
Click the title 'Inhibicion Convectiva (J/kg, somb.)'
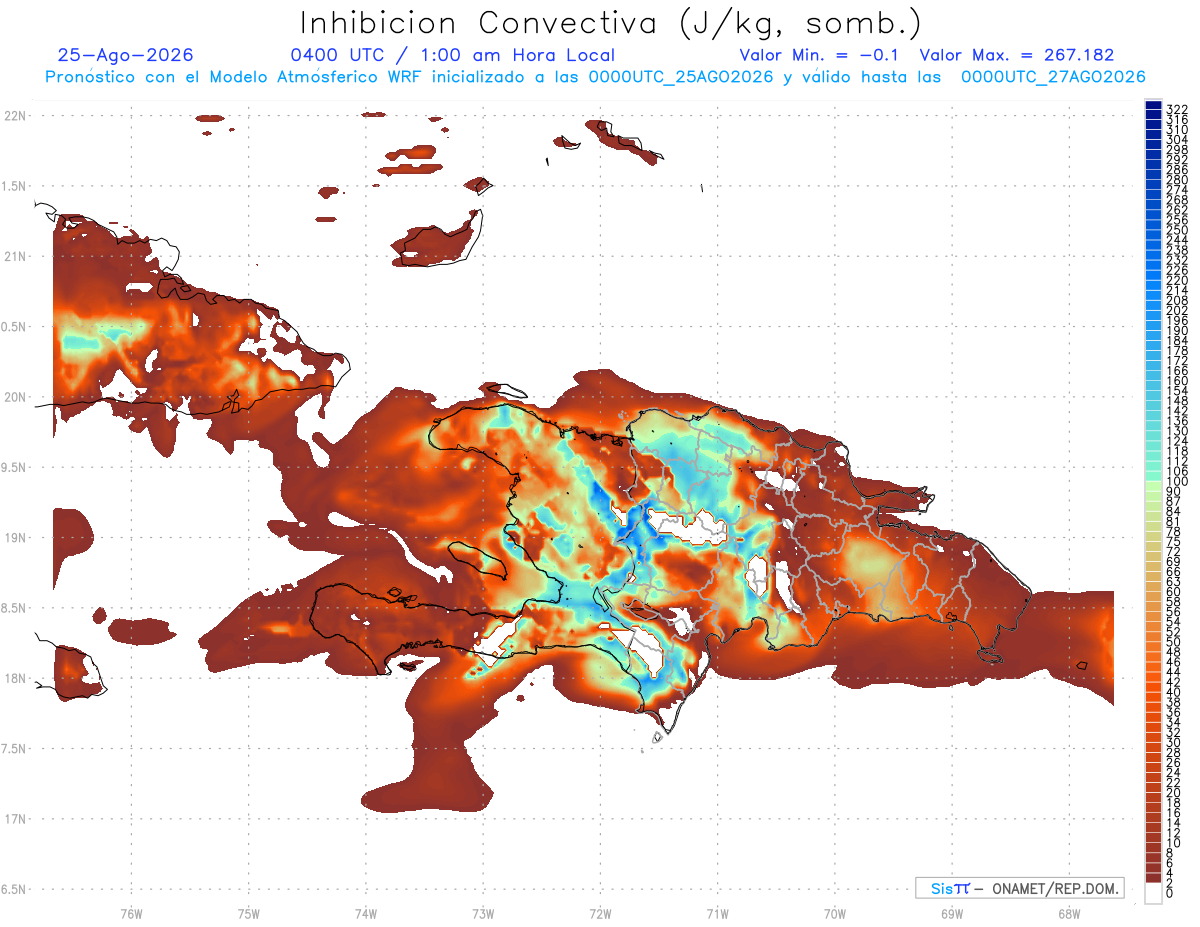(610, 23)
